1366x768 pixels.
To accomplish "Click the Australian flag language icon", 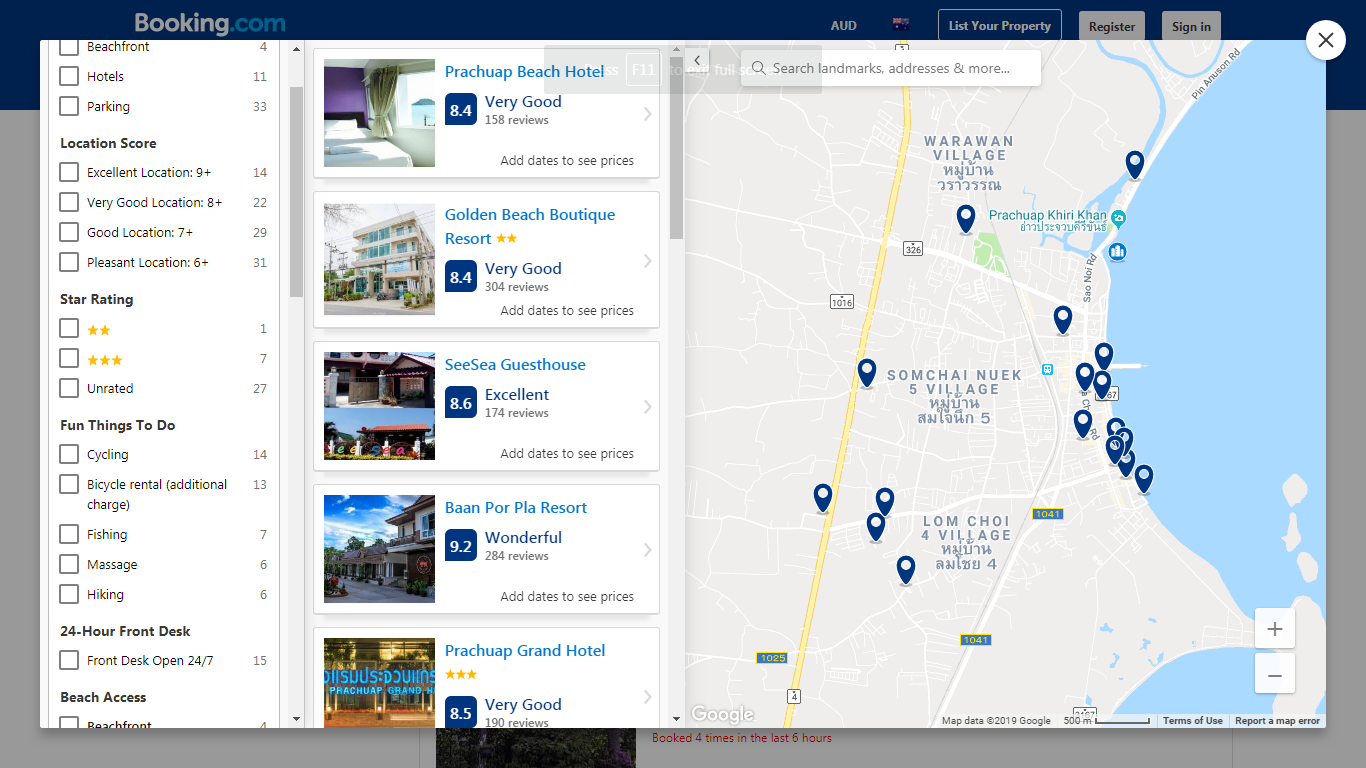I will pos(900,25).
